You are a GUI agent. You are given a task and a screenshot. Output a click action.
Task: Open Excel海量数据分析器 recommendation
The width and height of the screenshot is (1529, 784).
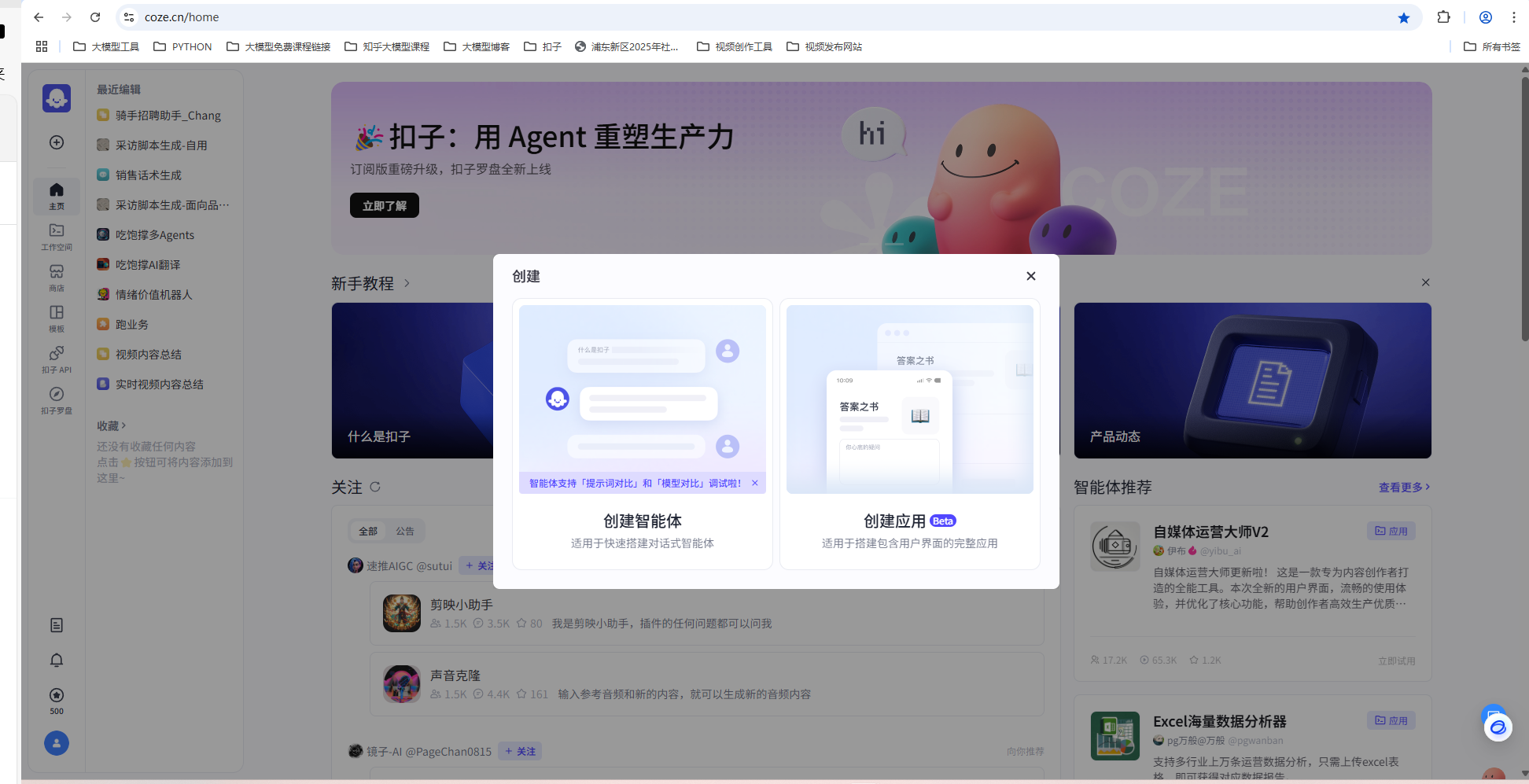point(1253,738)
